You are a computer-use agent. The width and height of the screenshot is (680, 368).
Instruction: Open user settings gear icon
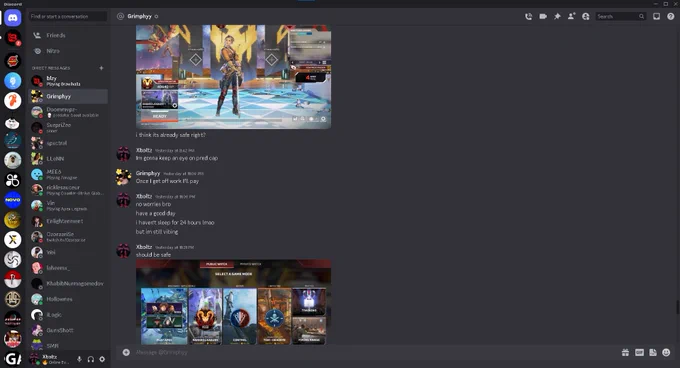(102, 359)
